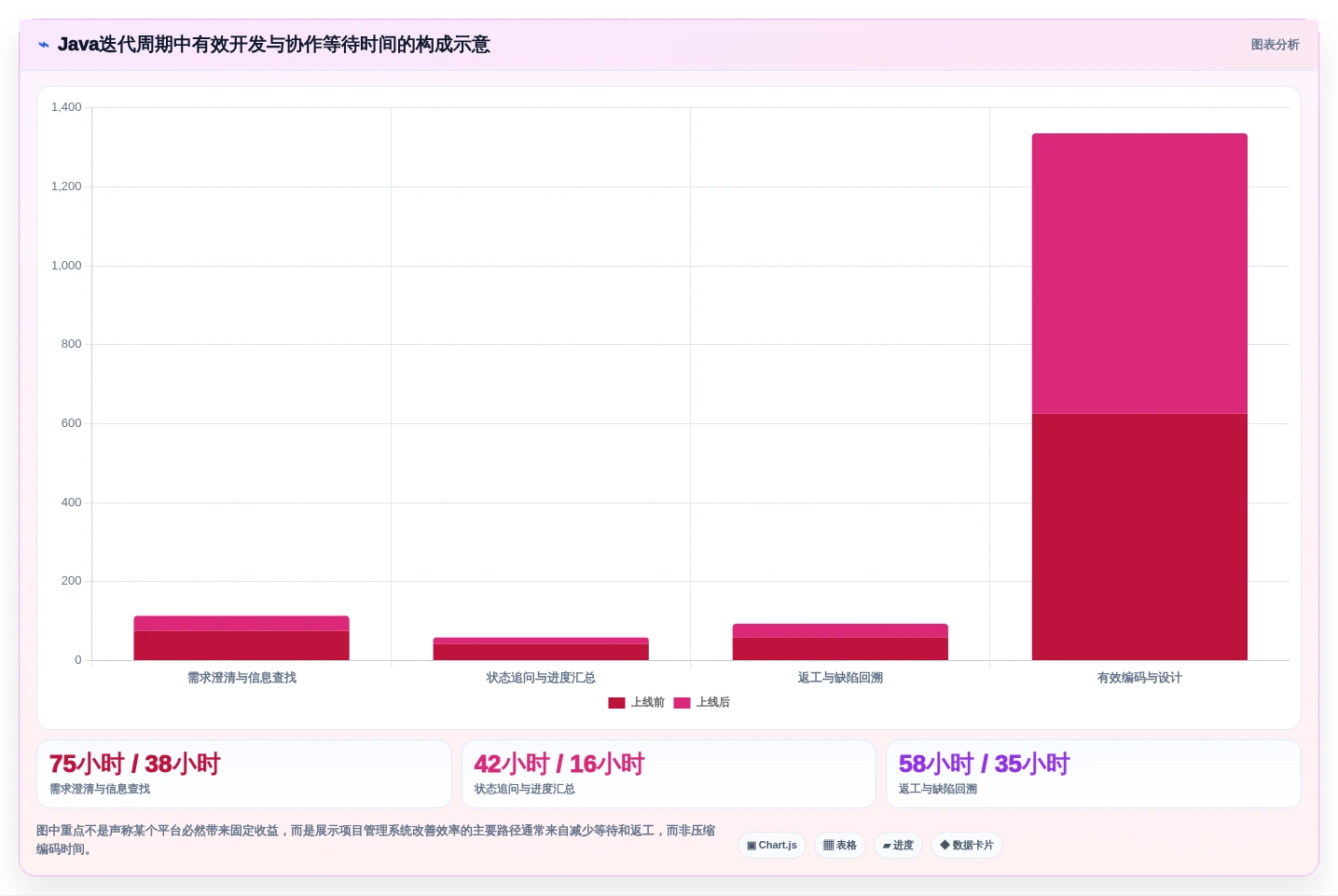Click the 1,400 y-axis tick label

tap(66, 107)
